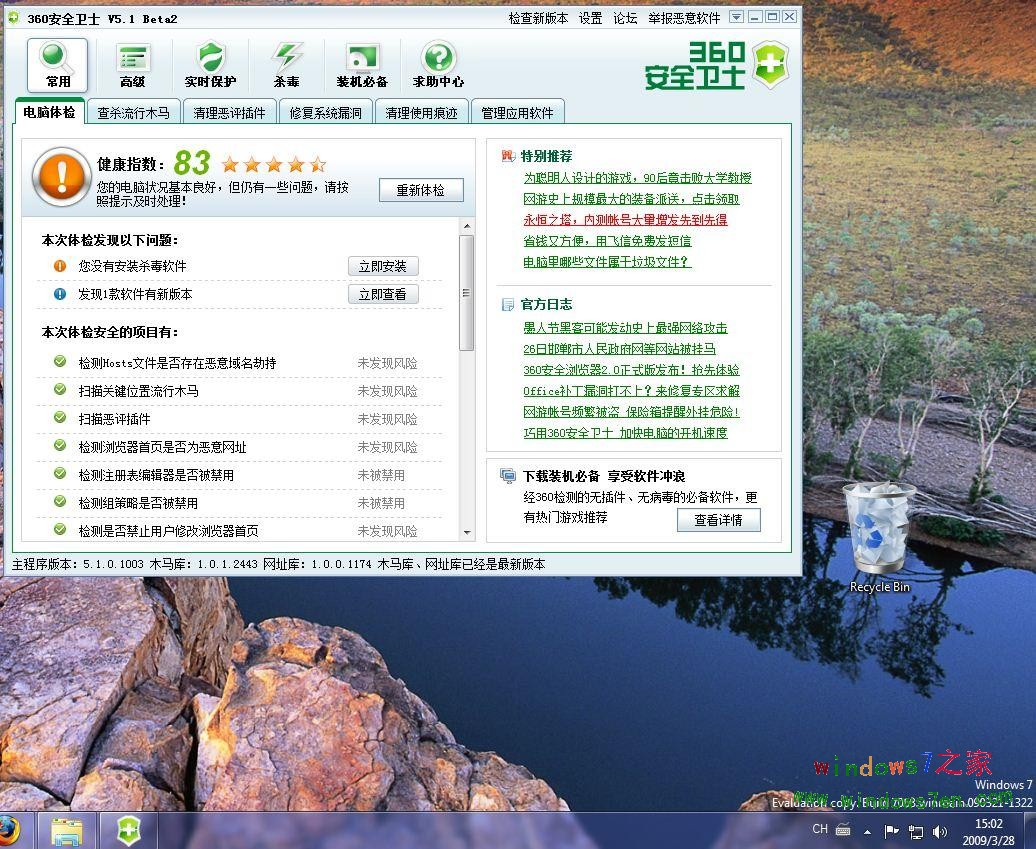
Task: Open the skin dropdown arrow near window controls
Action: click(x=736, y=16)
